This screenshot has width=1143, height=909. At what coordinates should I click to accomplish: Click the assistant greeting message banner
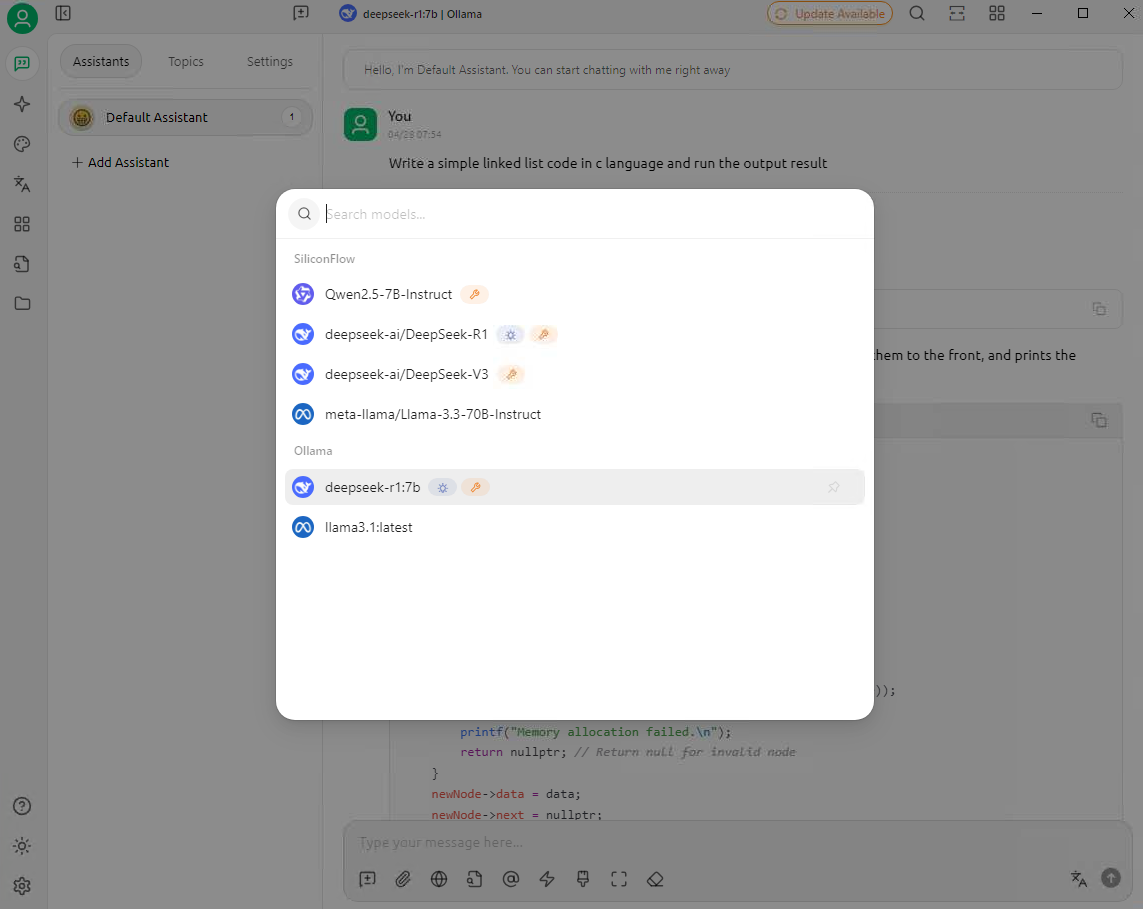(x=733, y=70)
